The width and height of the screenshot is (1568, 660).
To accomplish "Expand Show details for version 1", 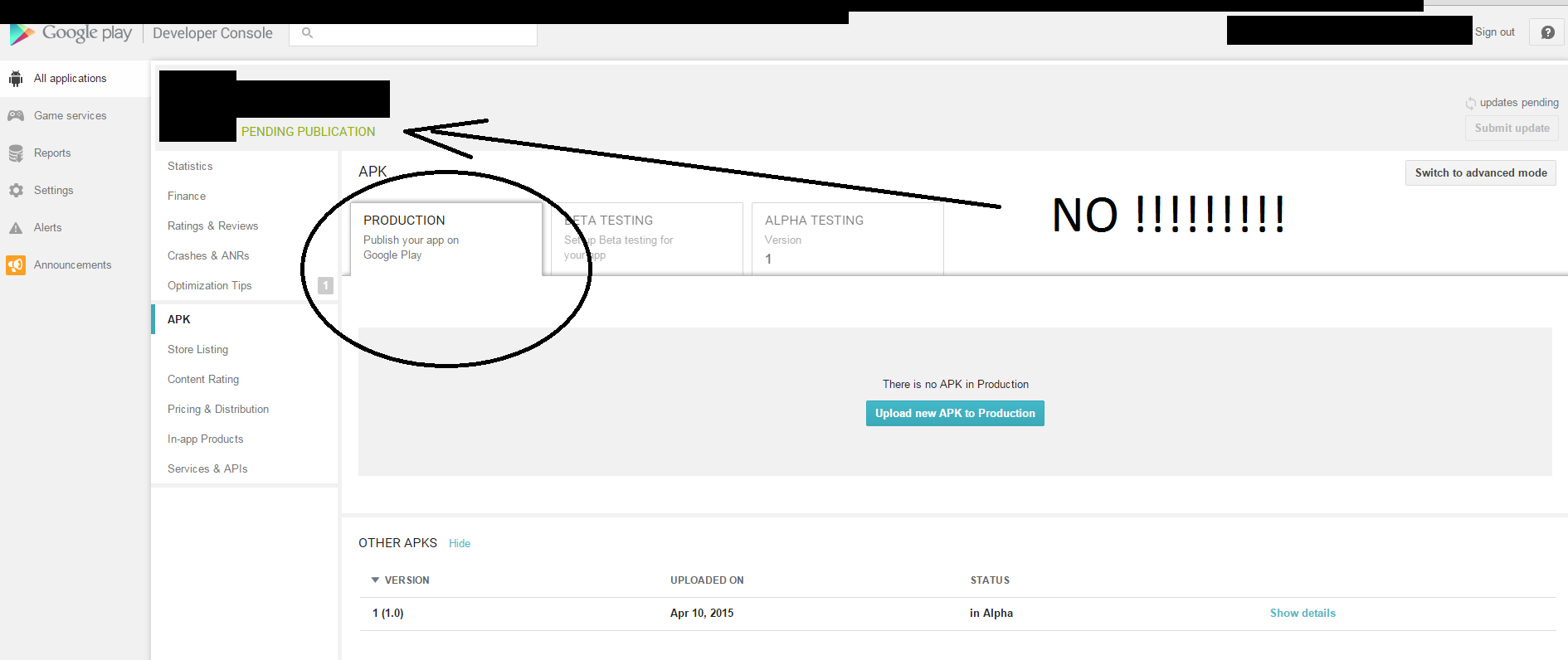I will (1303, 613).
